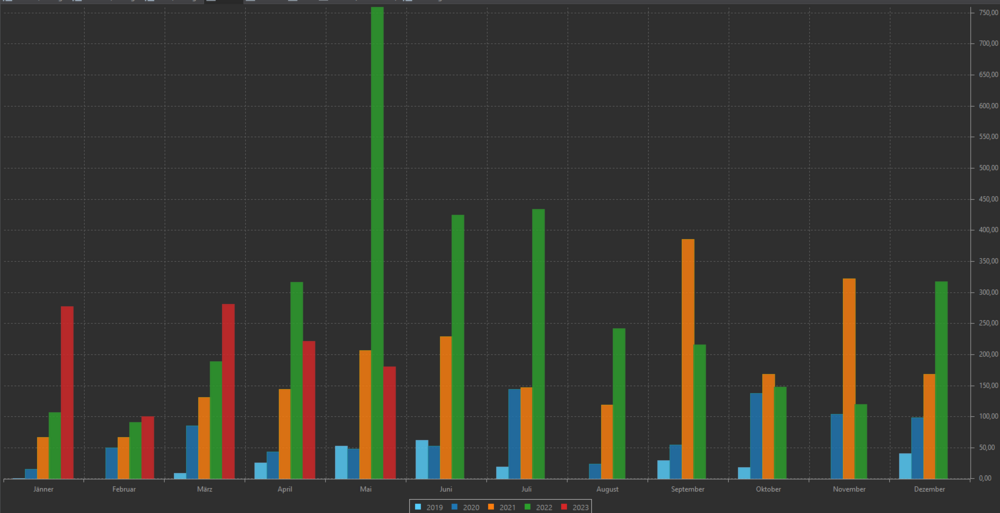1000x513 pixels.
Task: Select the red 2023 bar in Februar
Action: (148, 447)
